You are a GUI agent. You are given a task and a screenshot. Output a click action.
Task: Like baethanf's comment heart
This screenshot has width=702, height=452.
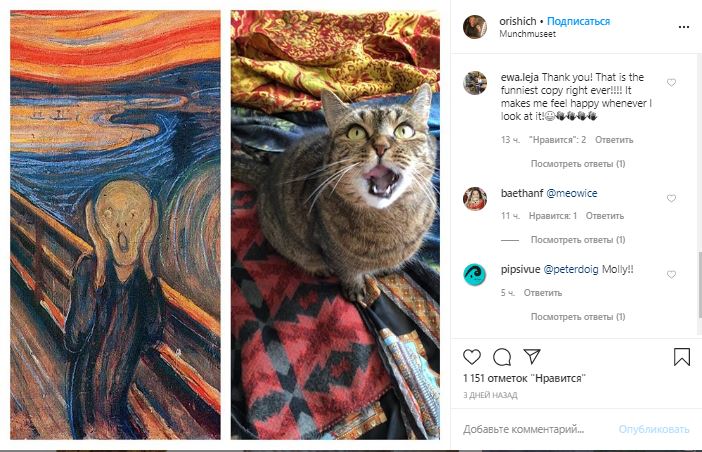click(x=671, y=198)
